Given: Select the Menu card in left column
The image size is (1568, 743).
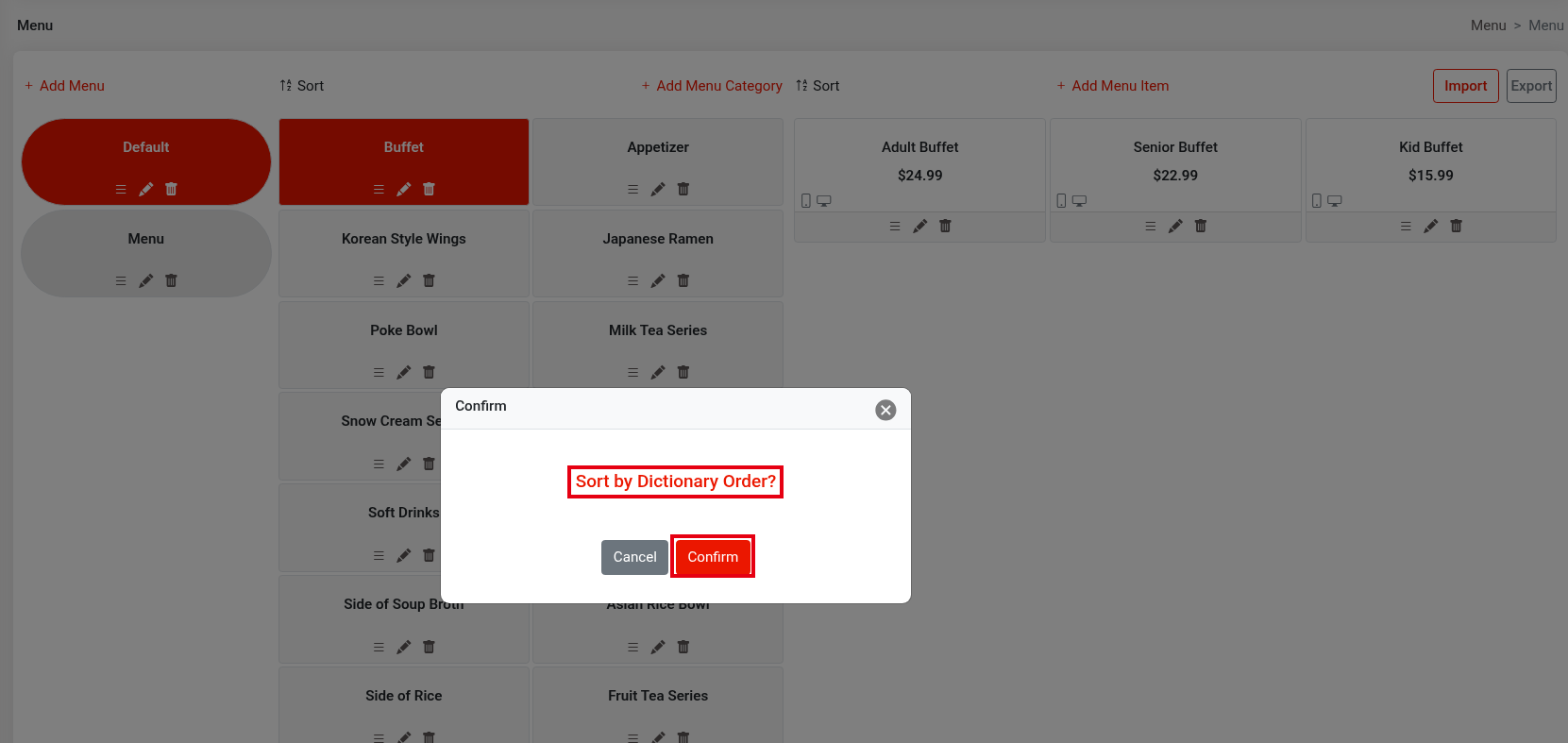Looking at the screenshot, I should point(146,253).
